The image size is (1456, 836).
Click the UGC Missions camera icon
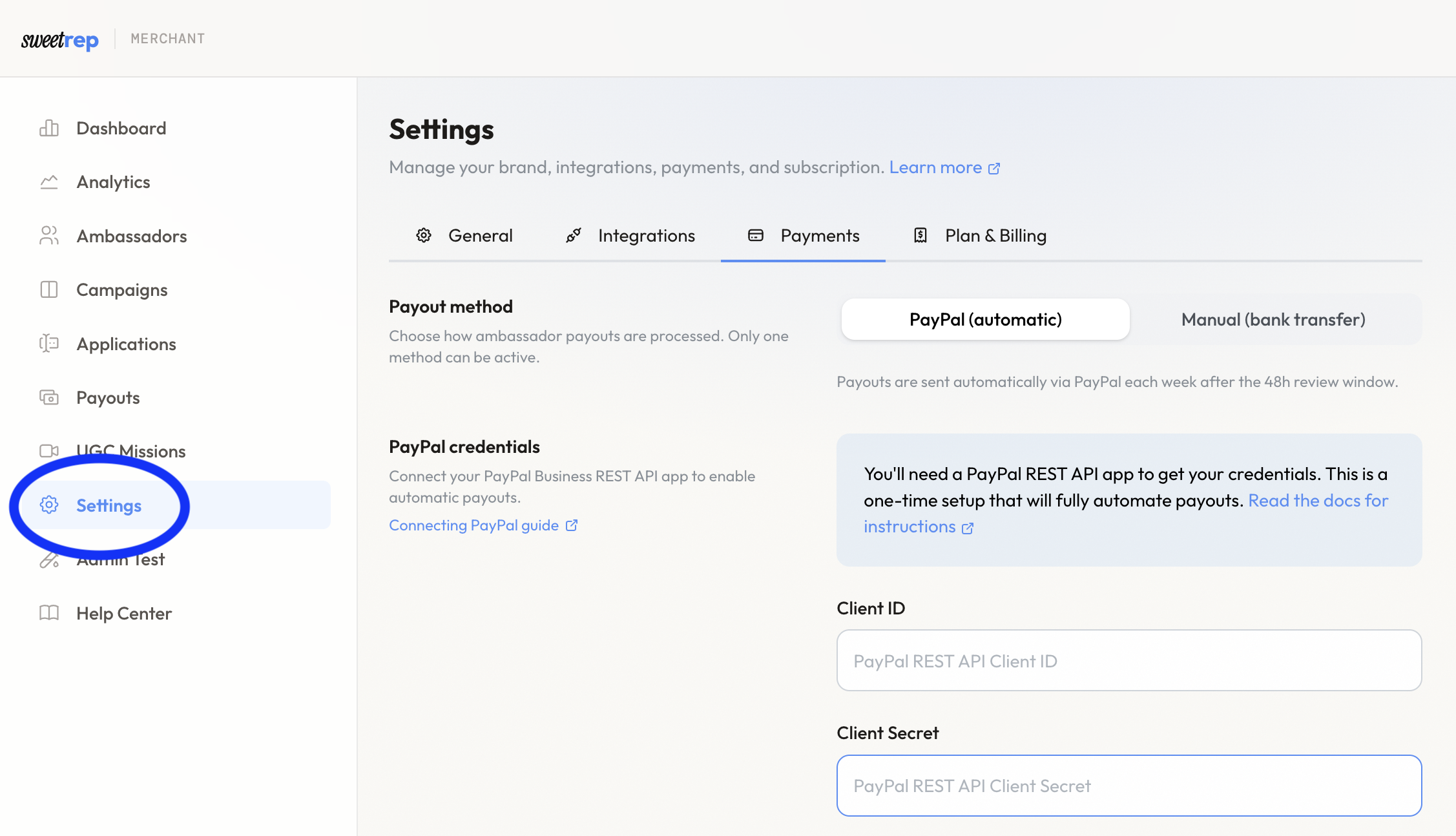(x=49, y=451)
